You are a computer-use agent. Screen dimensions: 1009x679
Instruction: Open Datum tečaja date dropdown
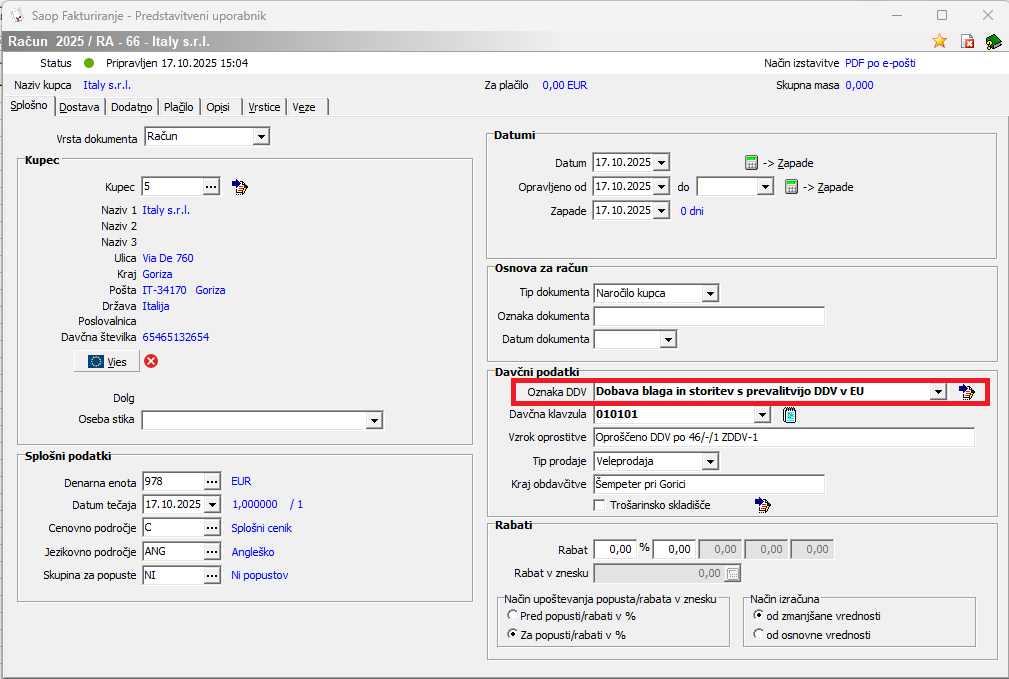212,505
